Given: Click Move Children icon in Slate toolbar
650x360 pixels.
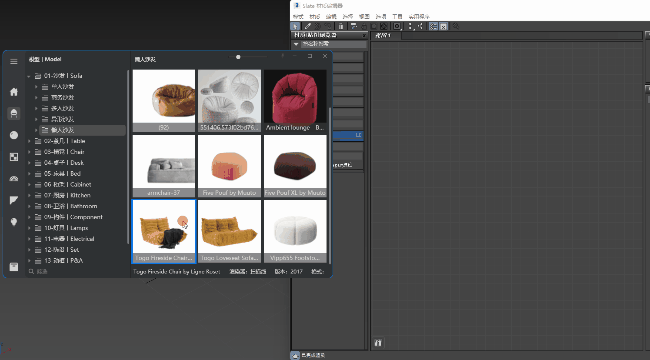Looking at the screenshot, I should (x=354, y=26).
